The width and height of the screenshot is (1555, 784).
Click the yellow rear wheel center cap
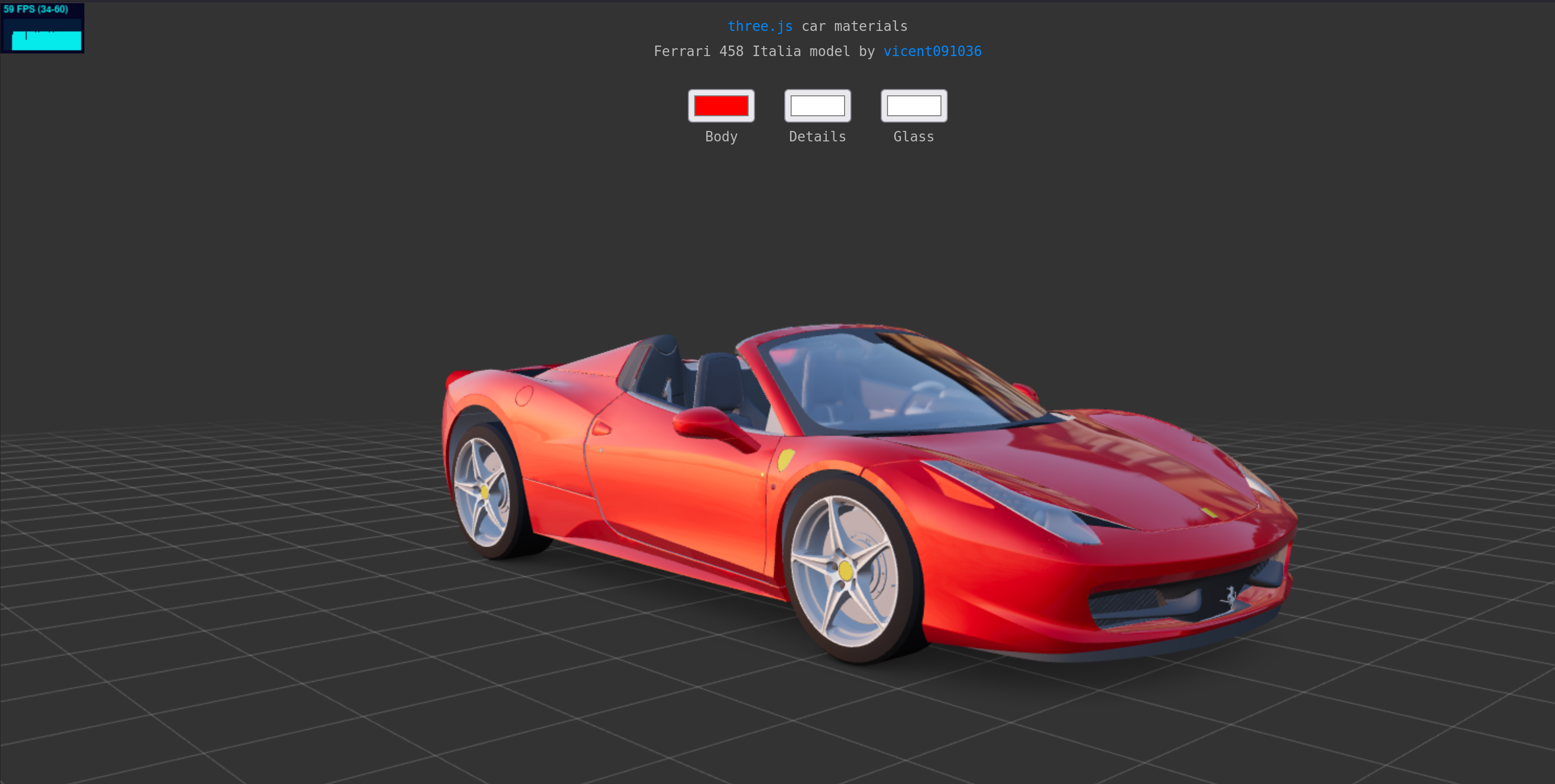484,492
